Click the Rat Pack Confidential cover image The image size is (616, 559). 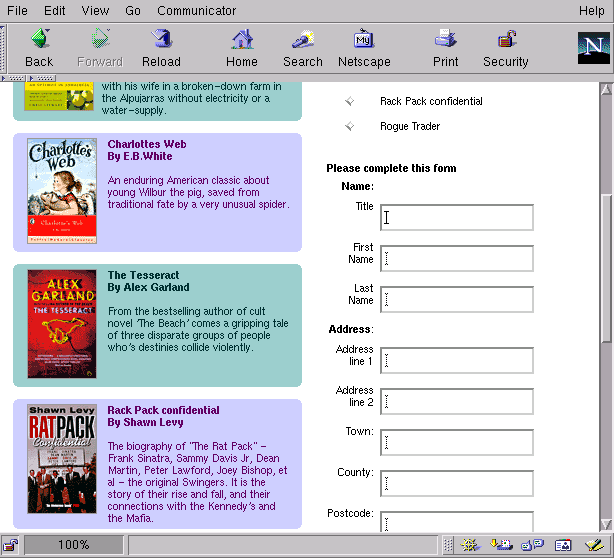tap(62, 459)
